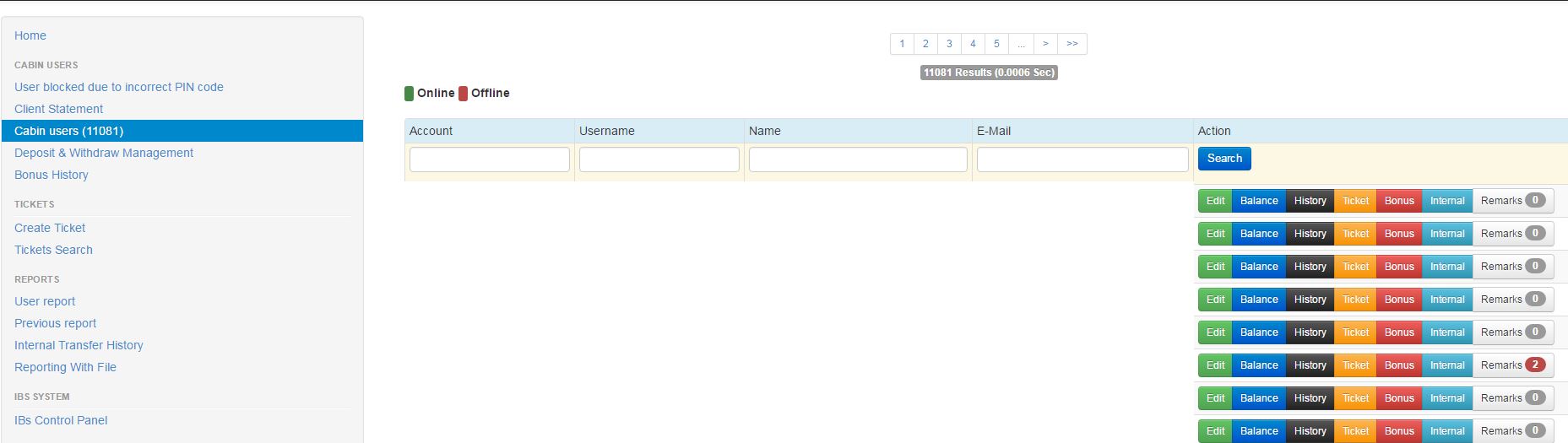Go to page 3 of results
1568x443 pixels.
(949, 44)
